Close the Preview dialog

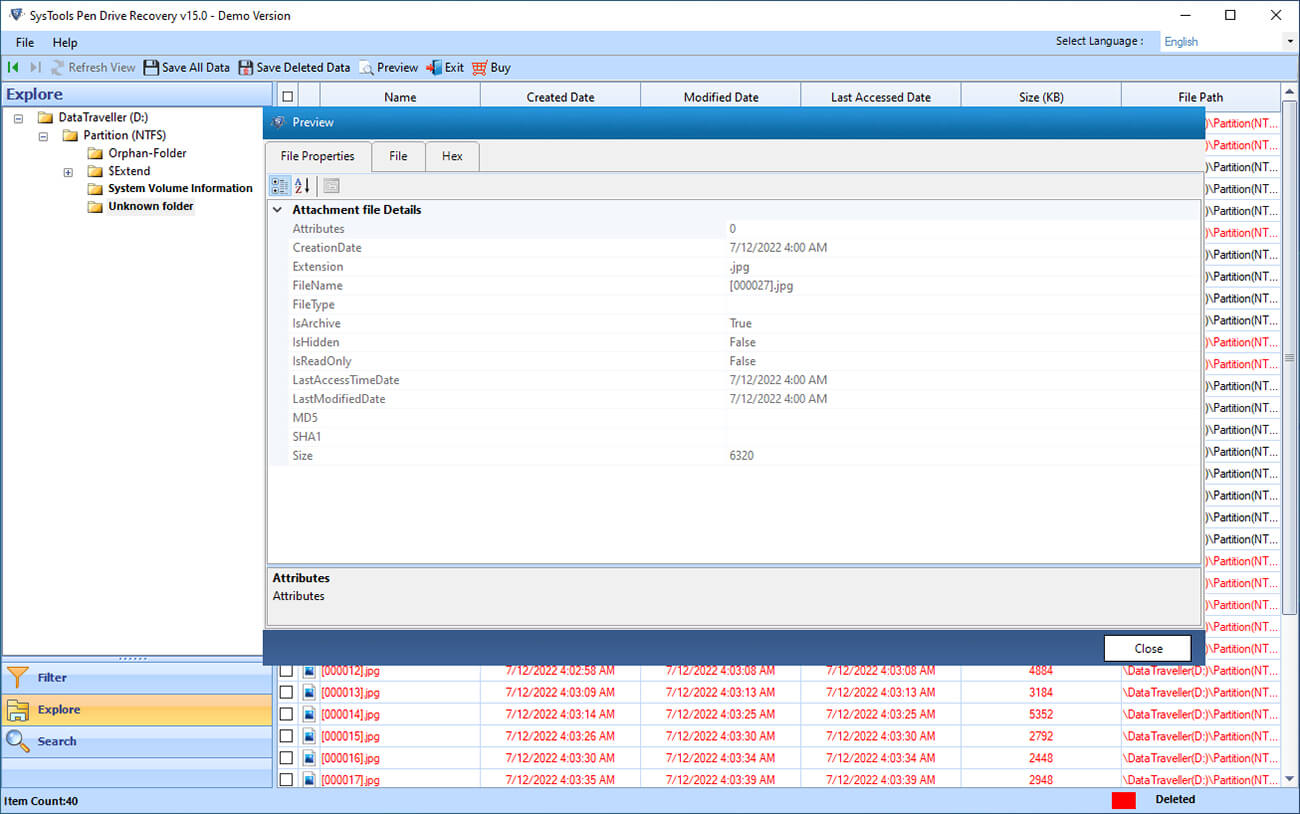click(x=1147, y=648)
